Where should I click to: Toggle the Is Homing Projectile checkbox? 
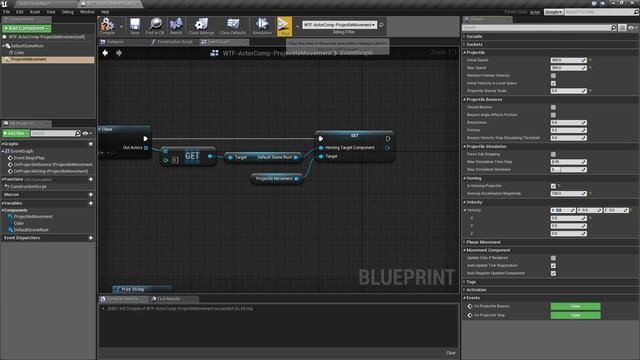[x=553, y=186]
